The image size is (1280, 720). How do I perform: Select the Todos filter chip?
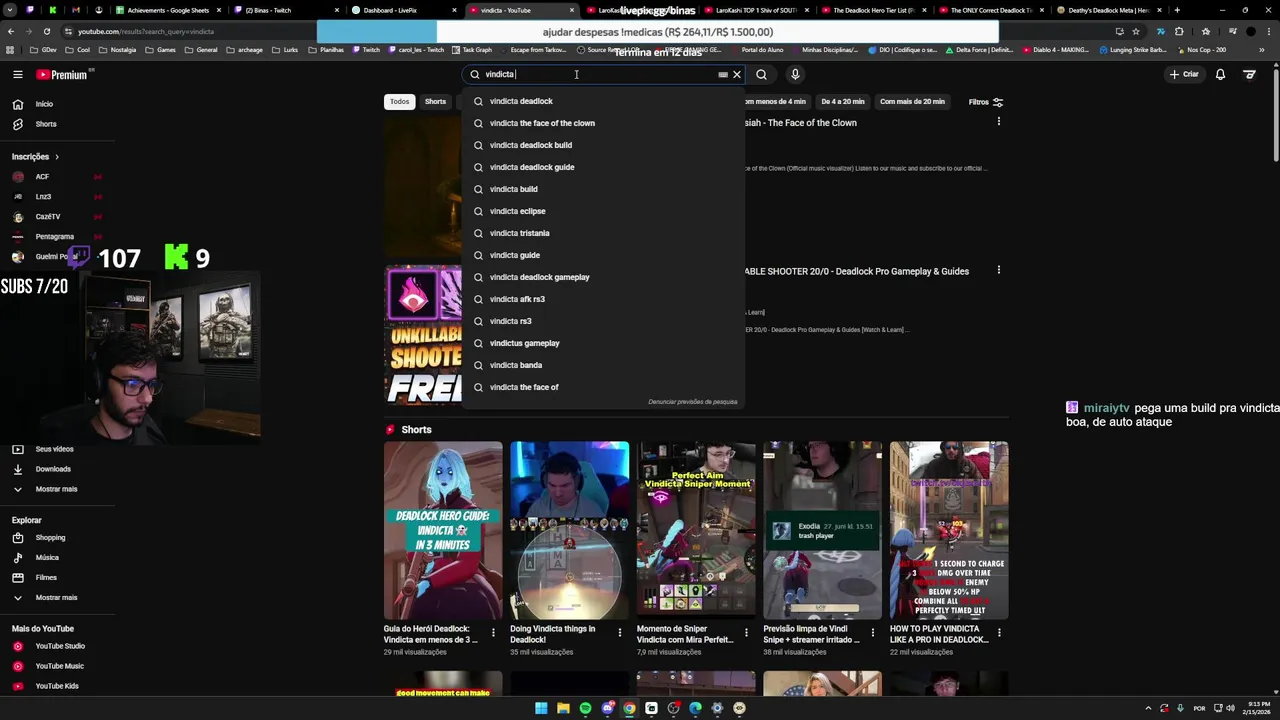tap(399, 102)
